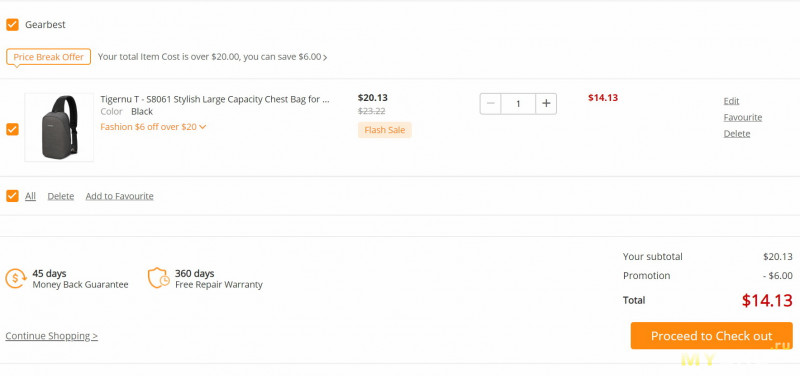Add the item to Favourite

tap(742, 117)
